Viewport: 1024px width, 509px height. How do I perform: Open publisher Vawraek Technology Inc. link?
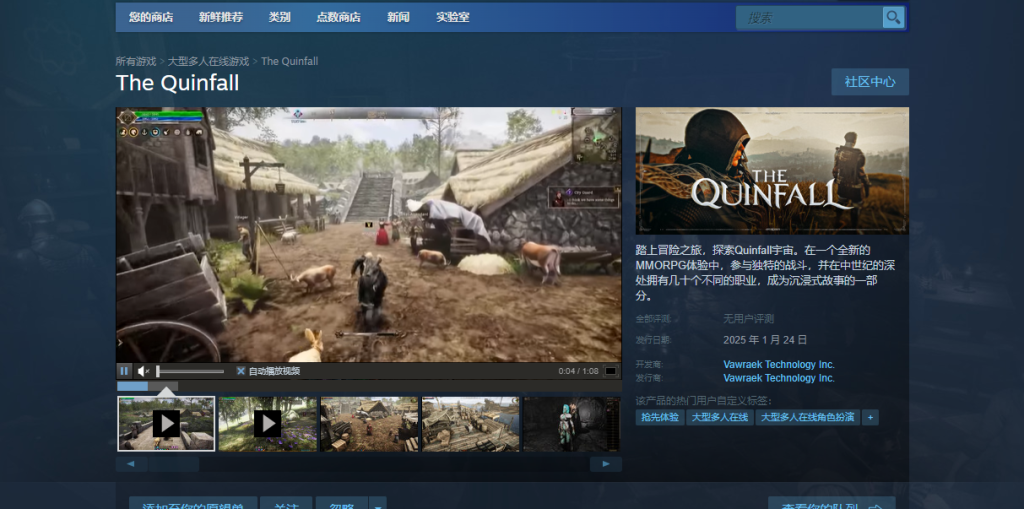click(x=778, y=378)
